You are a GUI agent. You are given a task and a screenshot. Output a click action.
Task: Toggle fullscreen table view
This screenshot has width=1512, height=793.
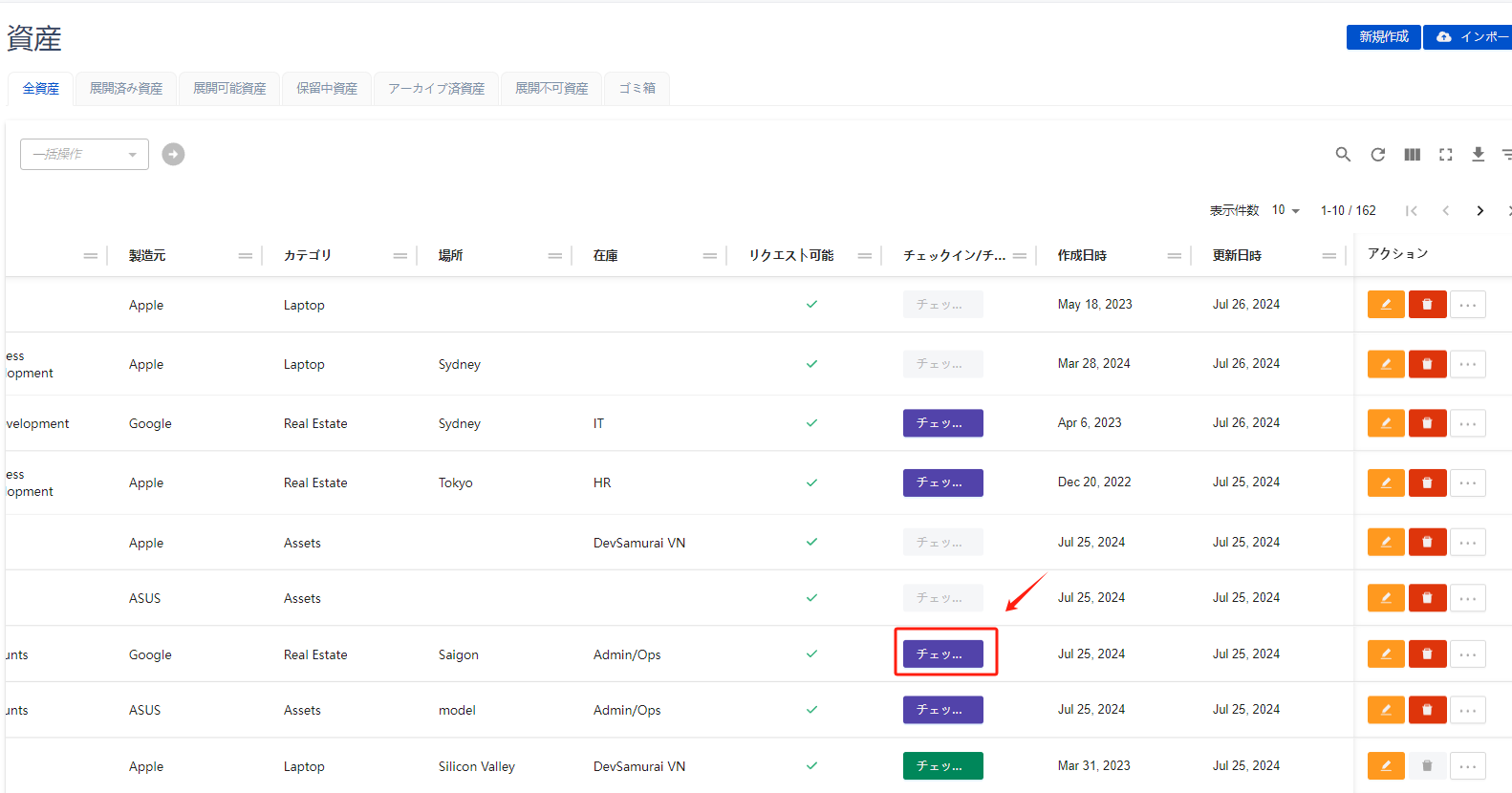click(1445, 155)
